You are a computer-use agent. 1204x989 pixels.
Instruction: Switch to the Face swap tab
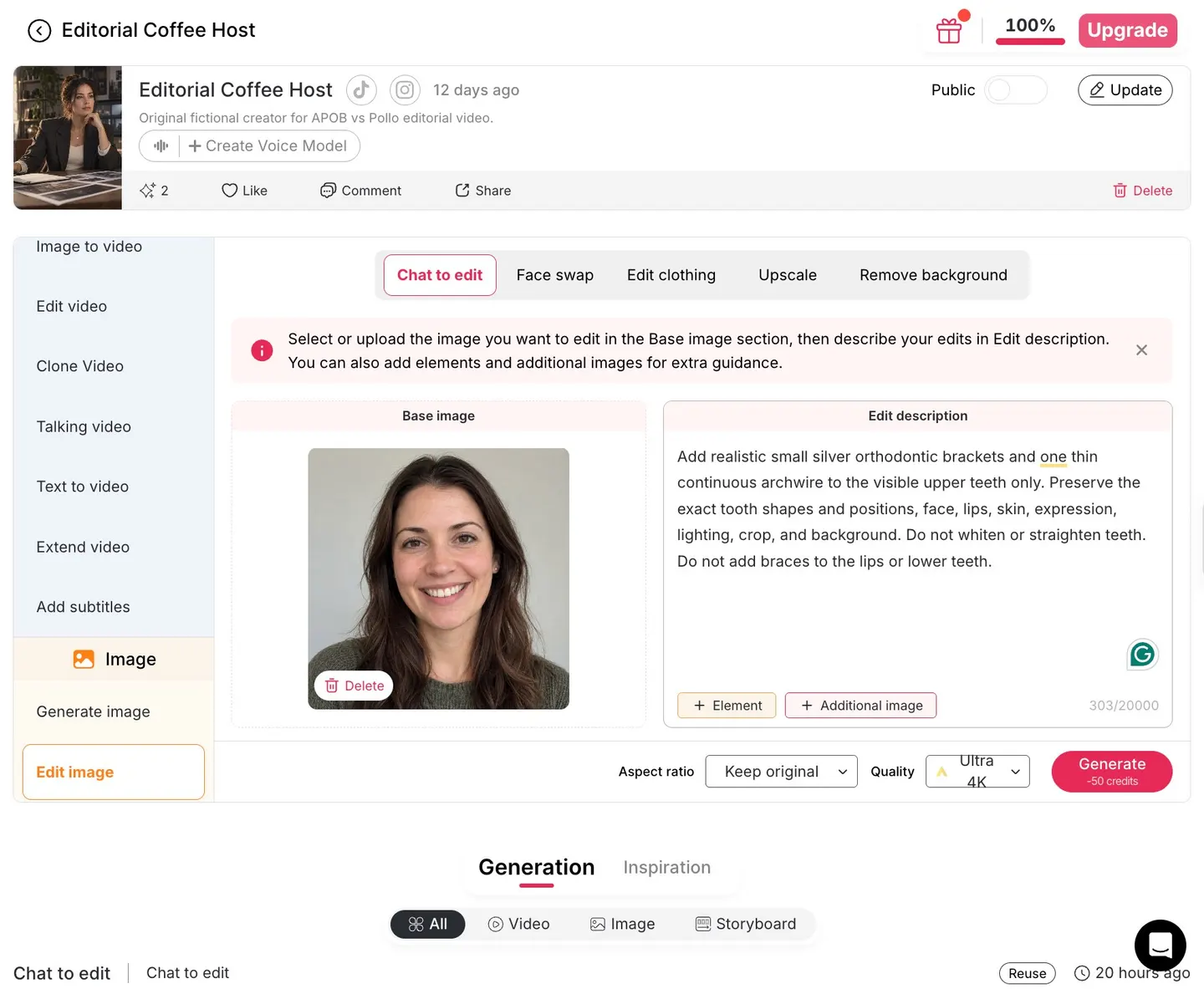coord(555,275)
